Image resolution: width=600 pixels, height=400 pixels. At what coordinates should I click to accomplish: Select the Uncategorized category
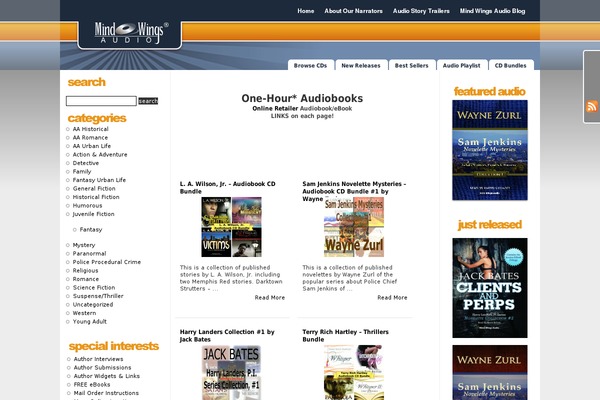(93, 305)
